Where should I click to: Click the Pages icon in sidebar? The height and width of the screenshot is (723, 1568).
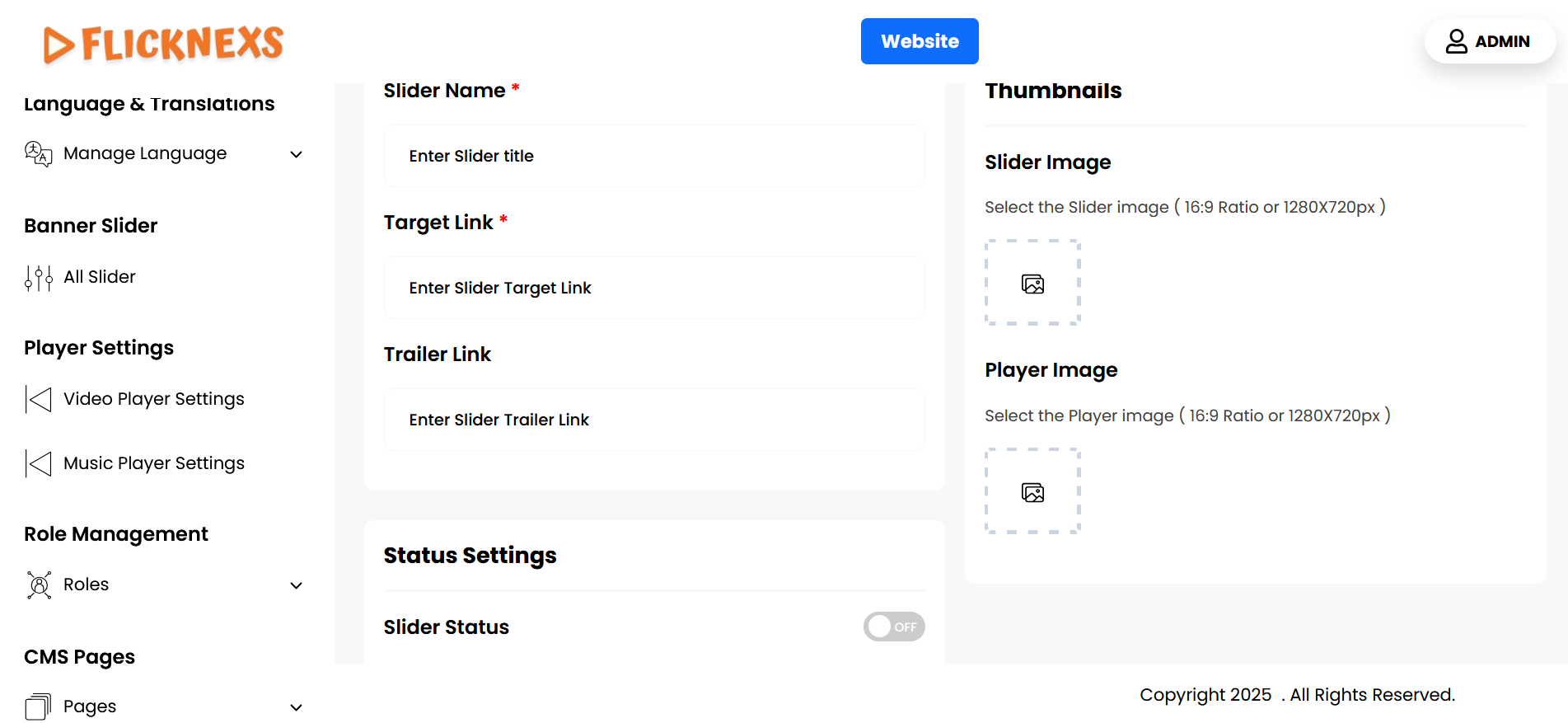[x=38, y=707]
